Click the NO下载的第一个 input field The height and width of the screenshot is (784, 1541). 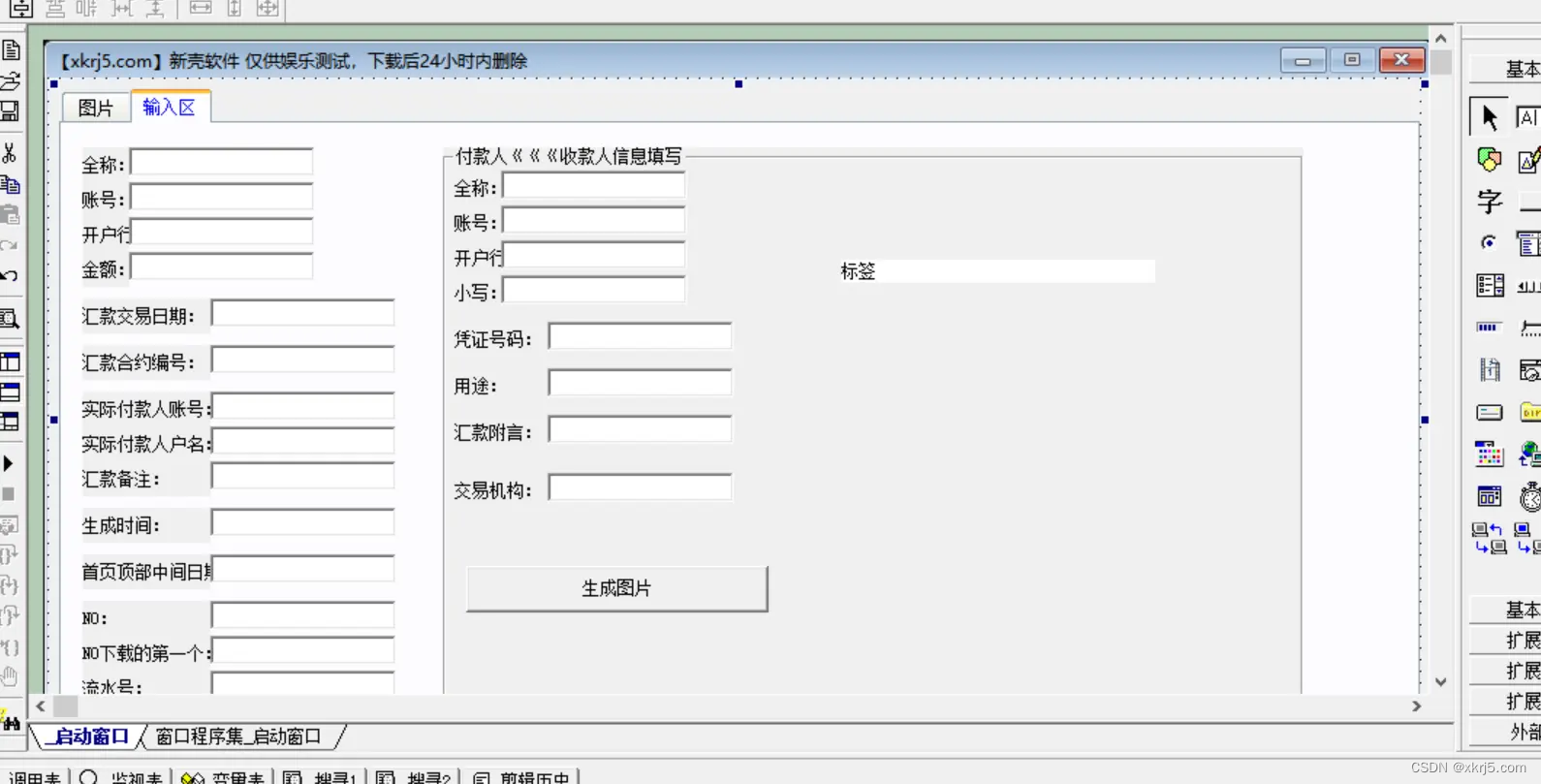(x=302, y=650)
